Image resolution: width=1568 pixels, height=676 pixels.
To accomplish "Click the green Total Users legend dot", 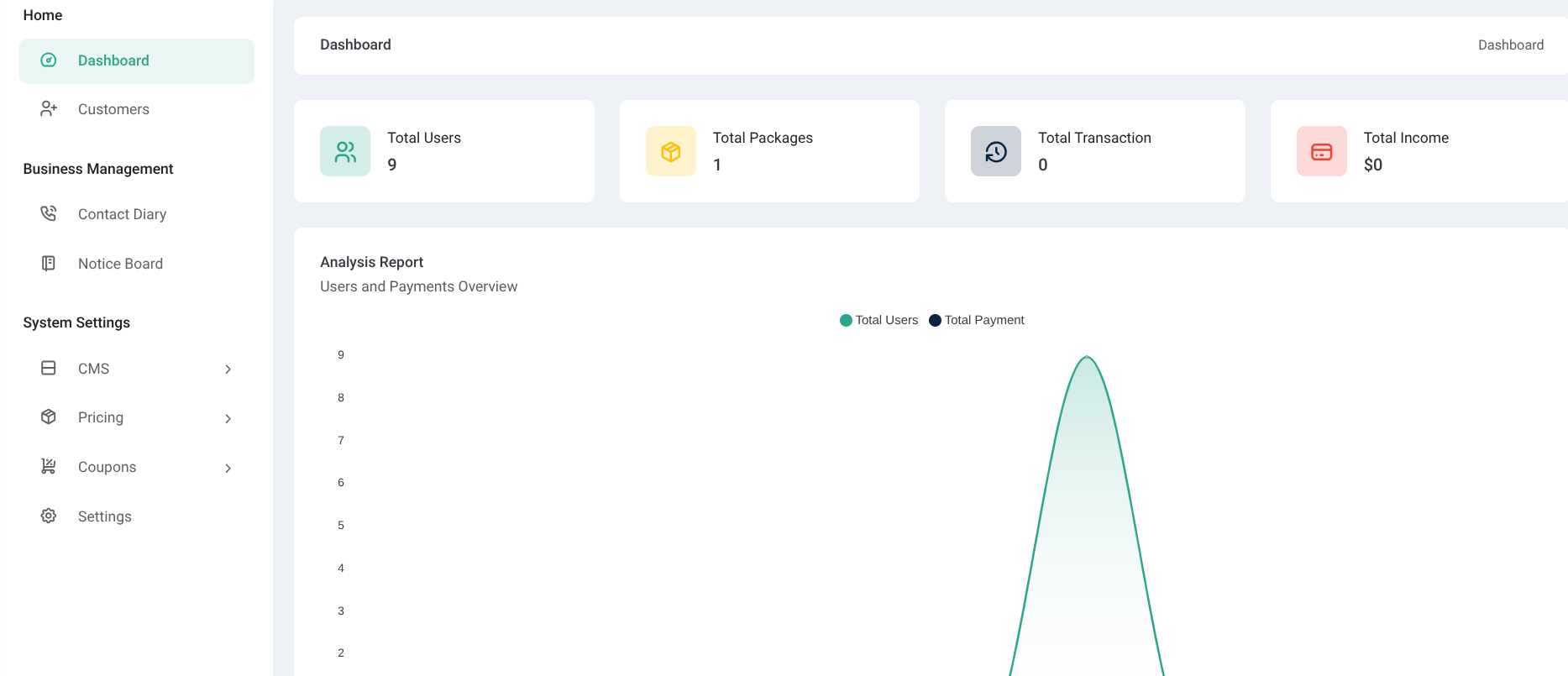I will (x=846, y=321).
